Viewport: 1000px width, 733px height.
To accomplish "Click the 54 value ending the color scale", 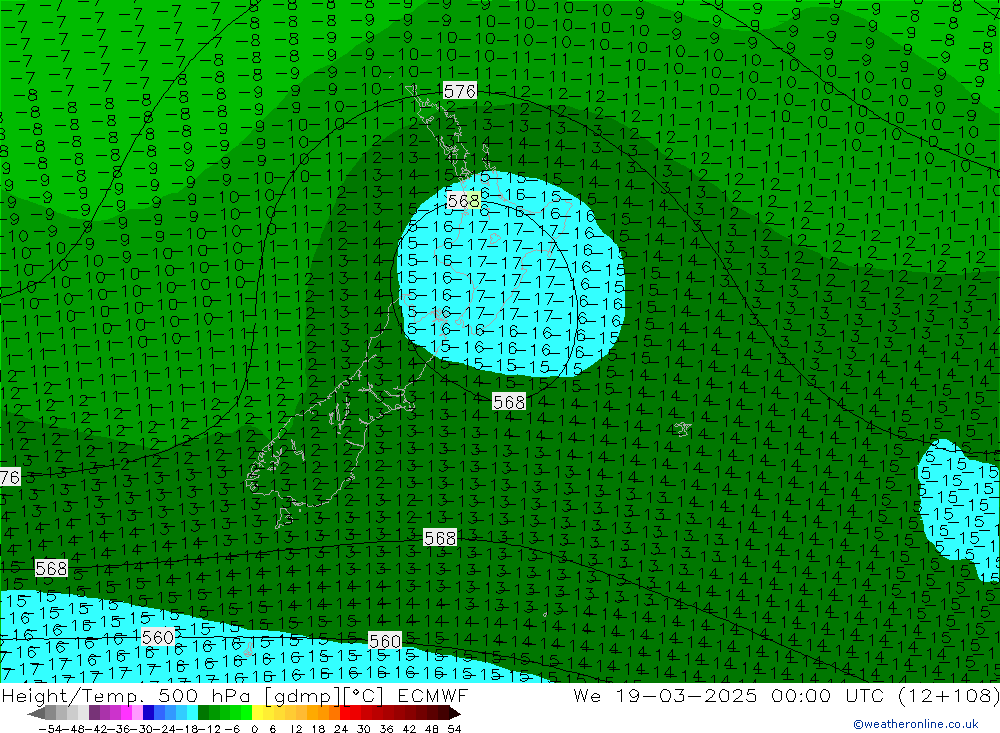I will click(454, 729).
